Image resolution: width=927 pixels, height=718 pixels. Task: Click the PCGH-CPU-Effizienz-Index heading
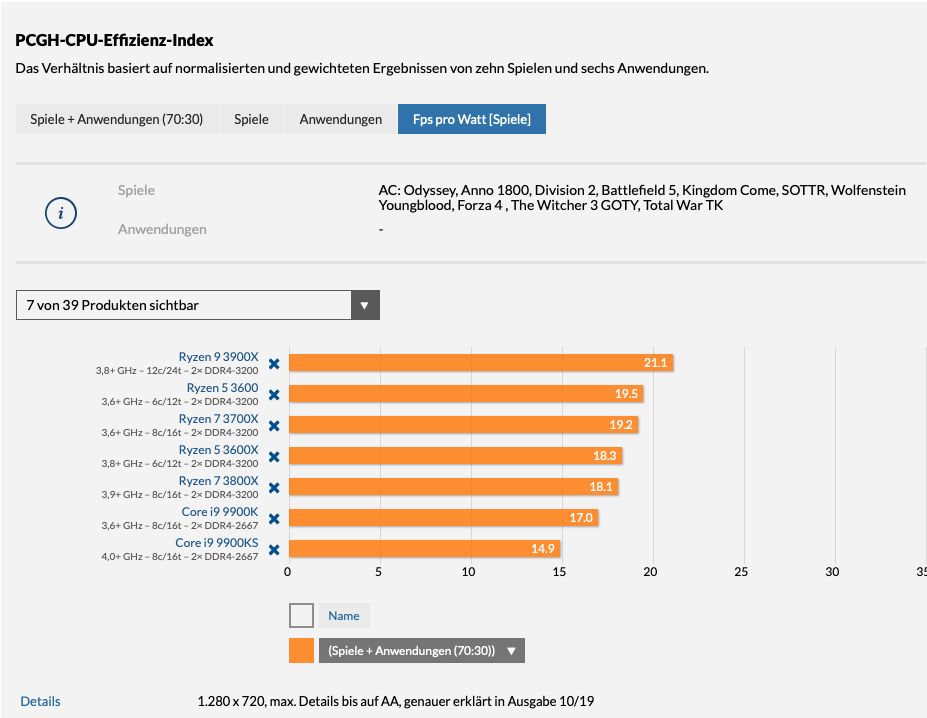(114, 40)
